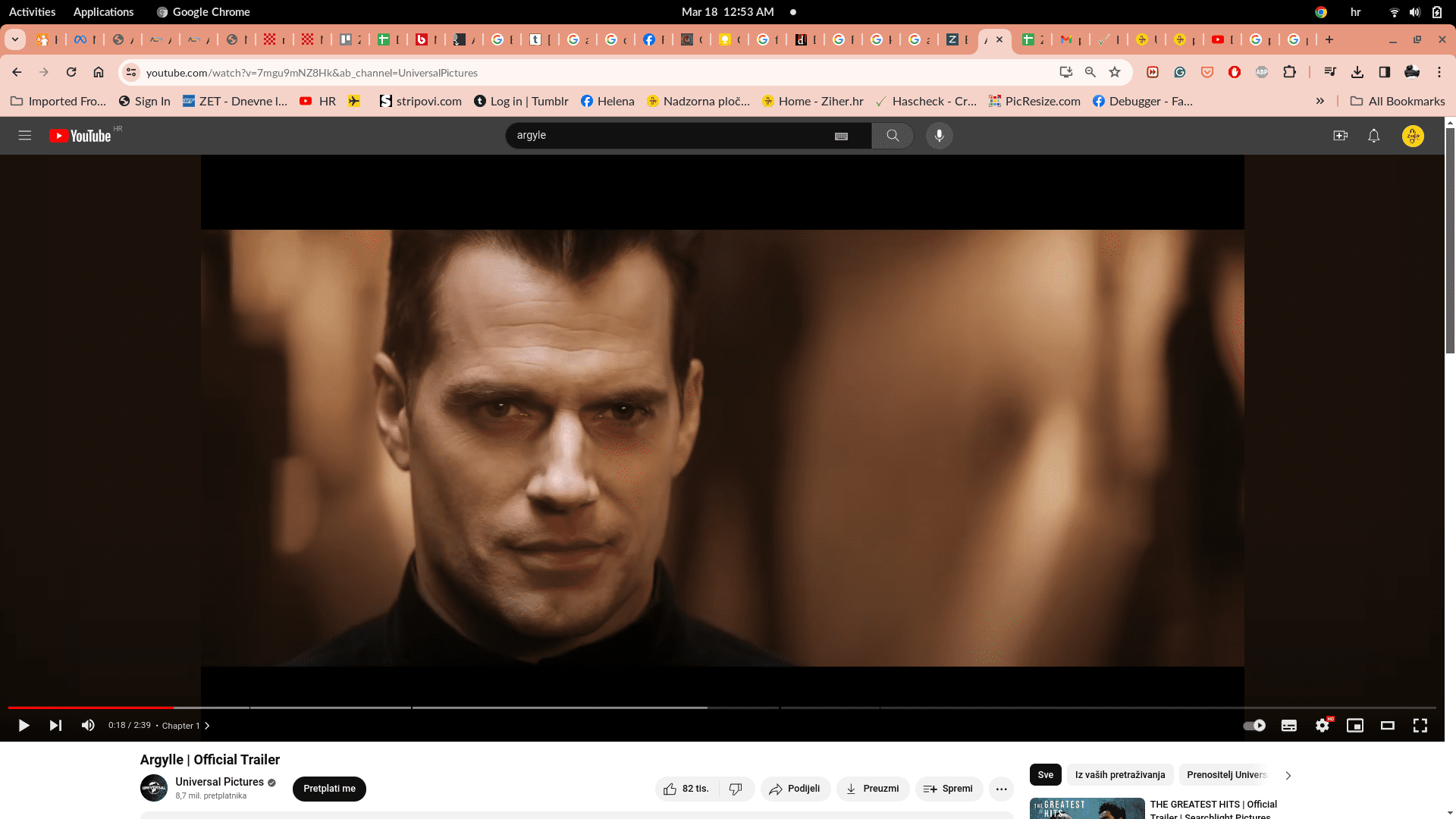Bookmark this page with star
Viewport: 1456px width, 819px height.
[1115, 72]
